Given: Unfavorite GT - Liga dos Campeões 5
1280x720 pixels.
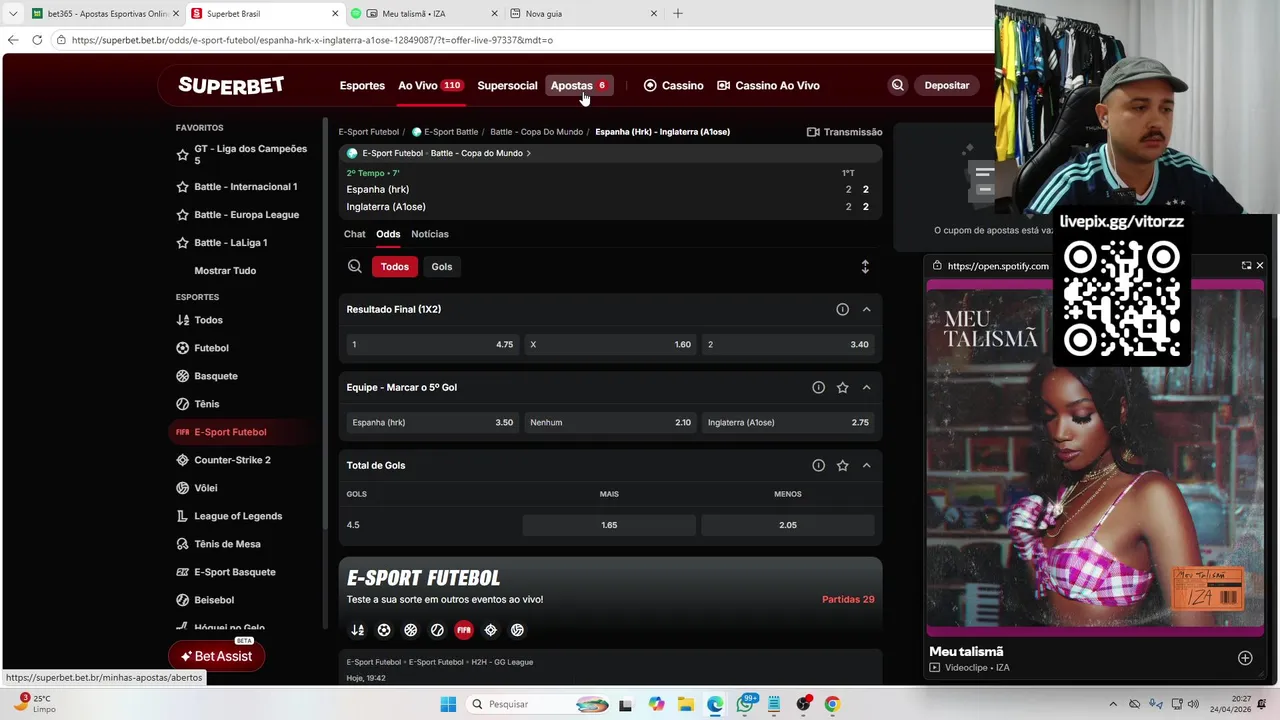Looking at the screenshot, I should (x=182, y=155).
